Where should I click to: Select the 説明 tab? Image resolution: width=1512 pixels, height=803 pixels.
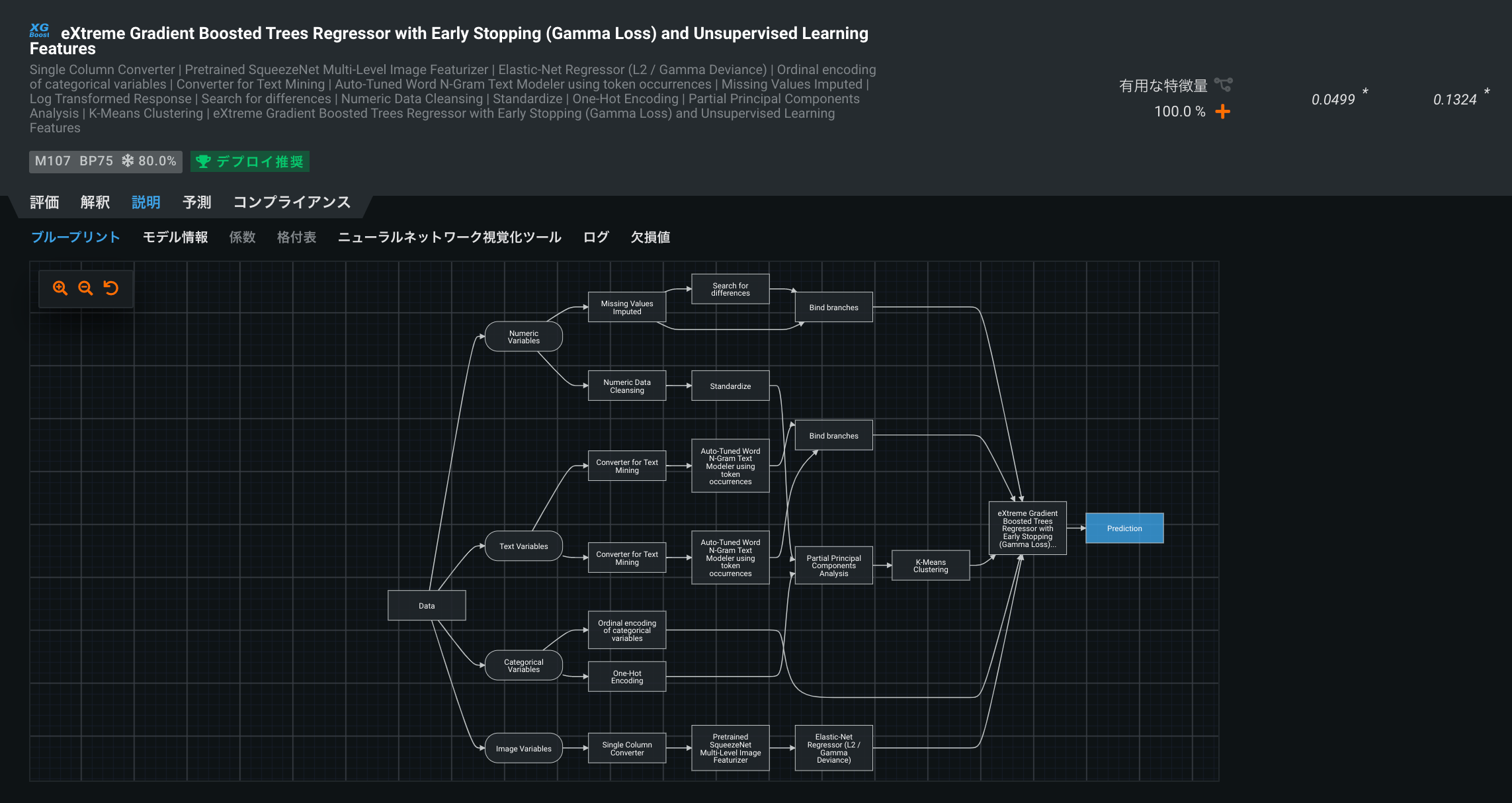point(146,202)
